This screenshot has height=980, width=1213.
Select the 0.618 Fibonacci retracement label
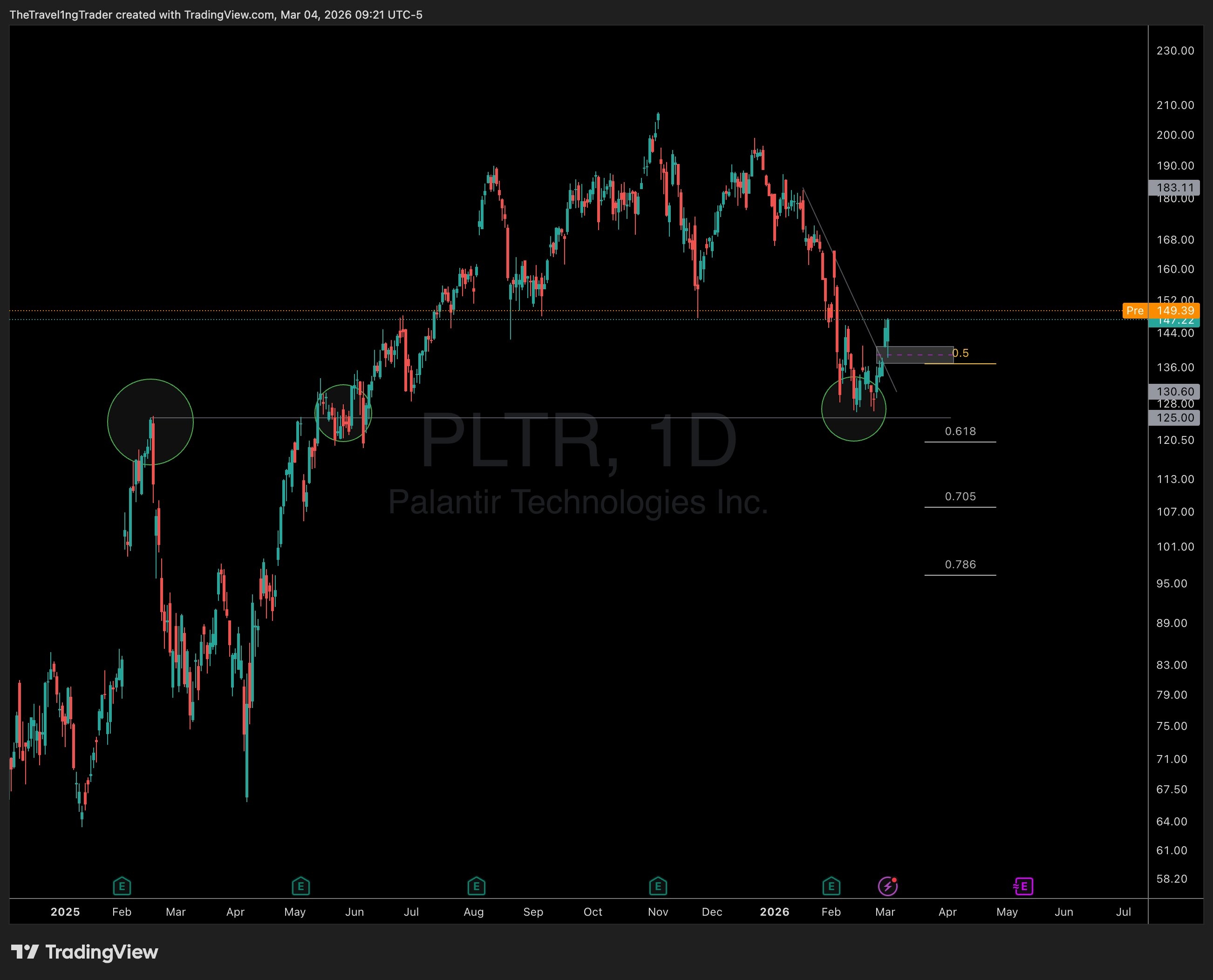pyautogui.click(x=960, y=431)
